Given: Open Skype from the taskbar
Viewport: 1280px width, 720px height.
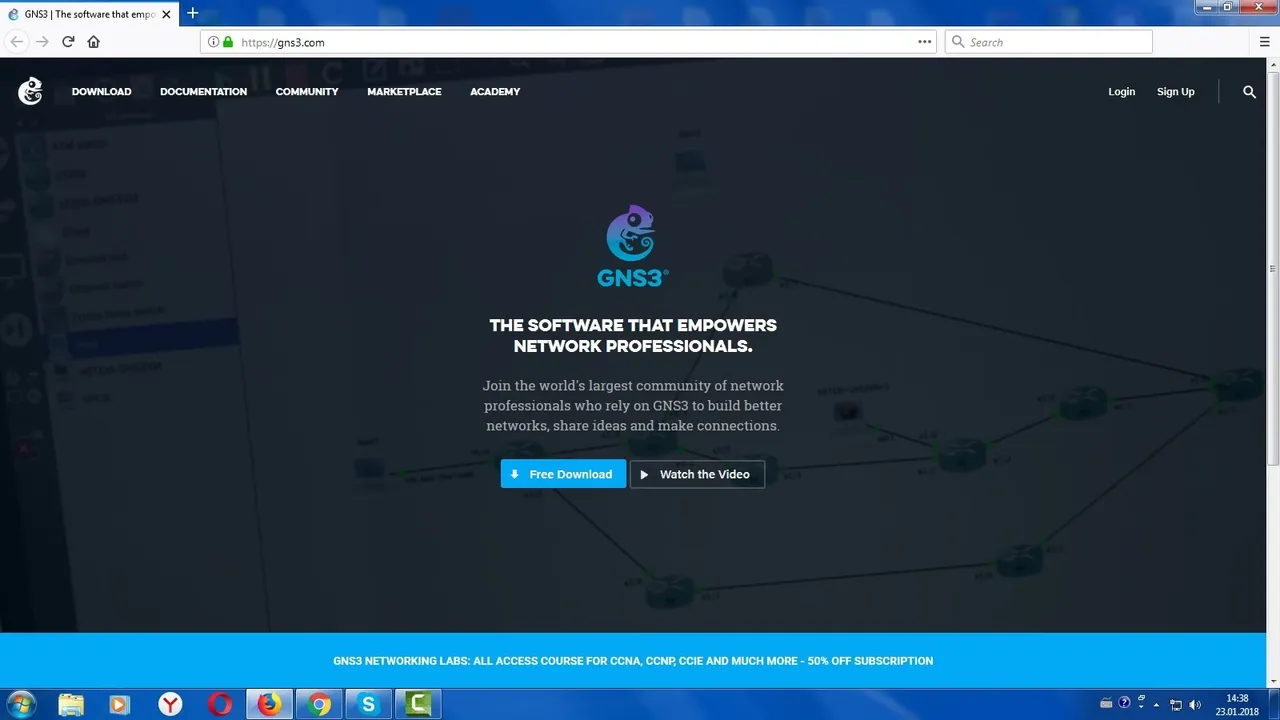Looking at the screenshot, I should (368, 704).
